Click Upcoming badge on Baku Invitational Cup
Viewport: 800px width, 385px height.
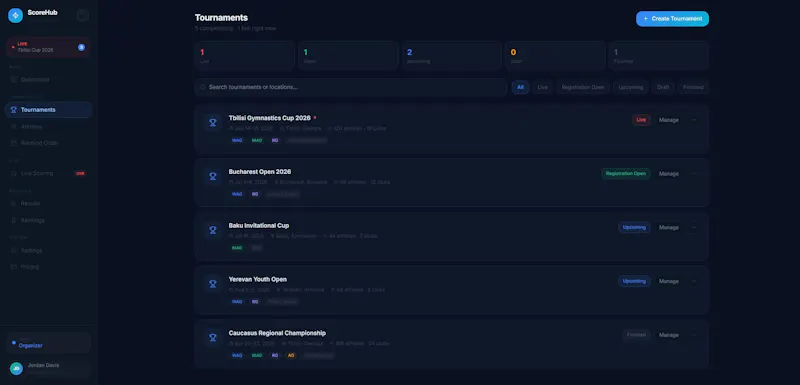click(634, 227)
